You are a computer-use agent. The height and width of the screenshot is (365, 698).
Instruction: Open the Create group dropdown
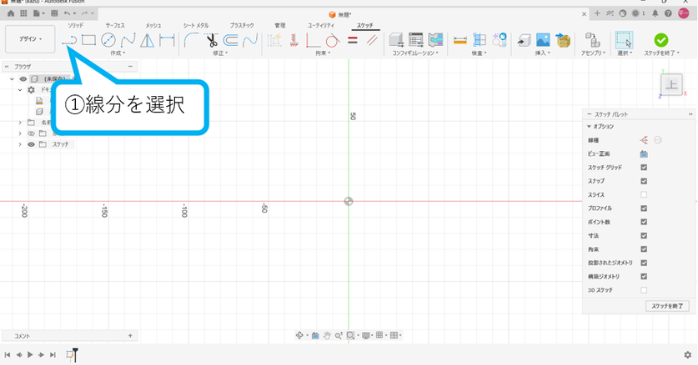(x=118, y=53)
